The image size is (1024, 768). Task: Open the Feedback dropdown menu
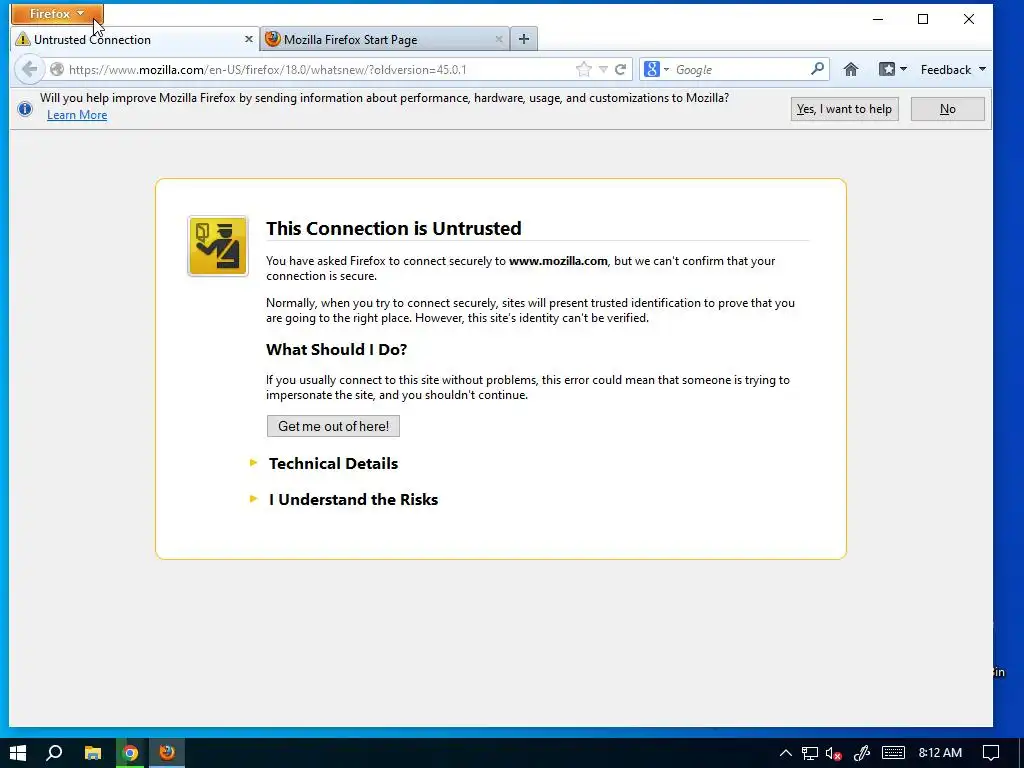click(x=953, y=69)
